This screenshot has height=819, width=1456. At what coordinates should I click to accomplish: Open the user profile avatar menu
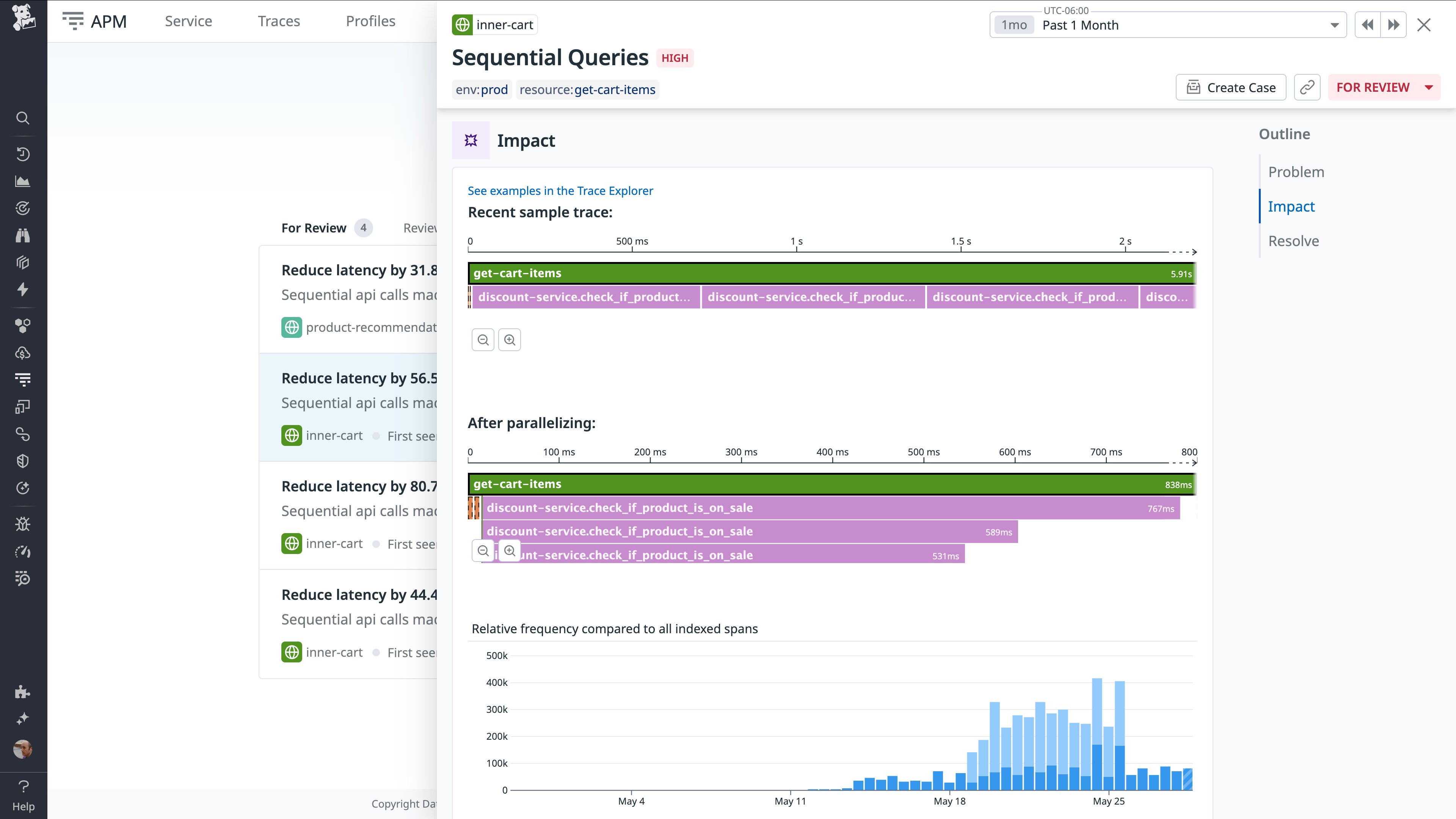click(23, 750)
